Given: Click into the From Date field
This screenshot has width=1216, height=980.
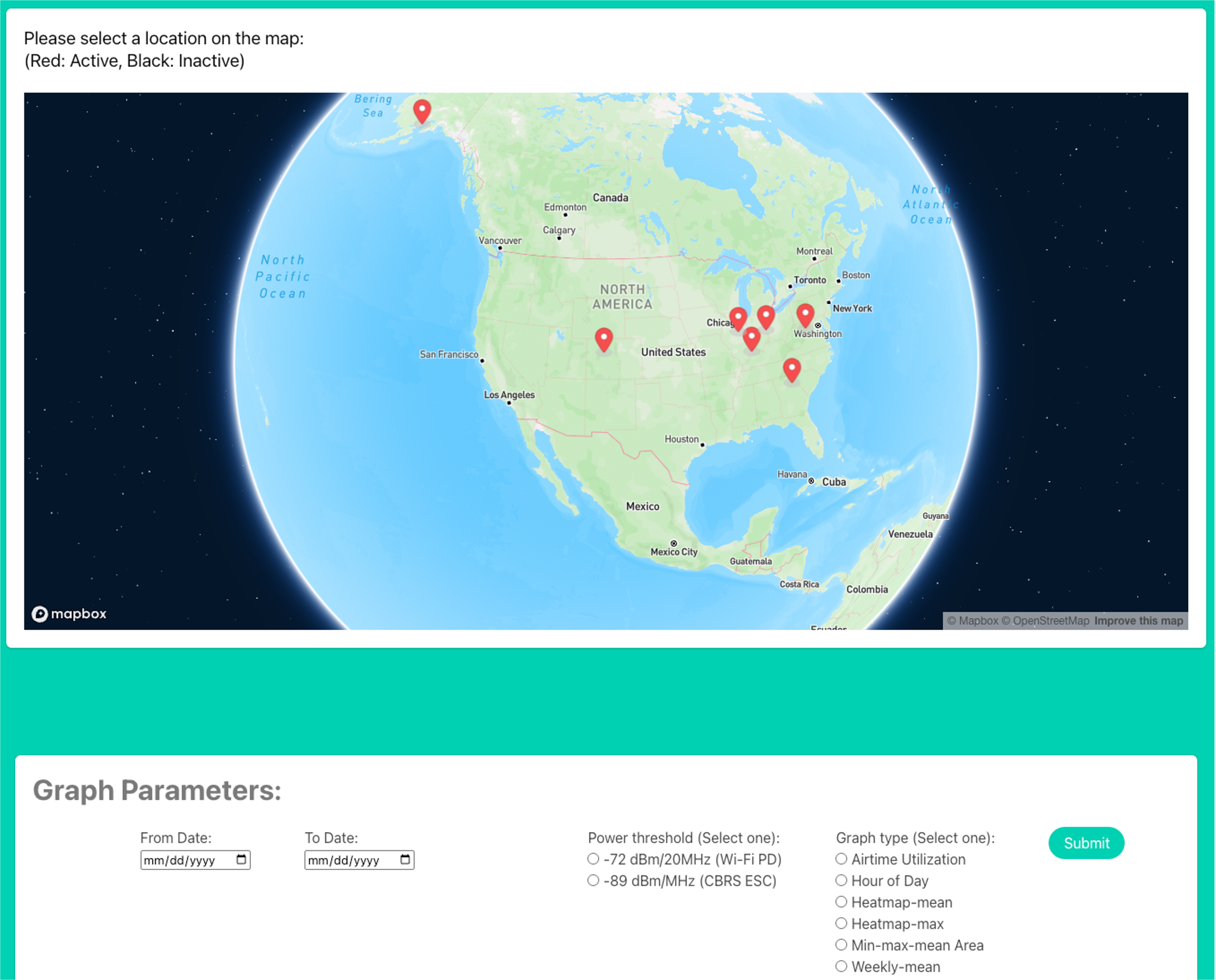Looking at the screenshot, I should [180, 860].
